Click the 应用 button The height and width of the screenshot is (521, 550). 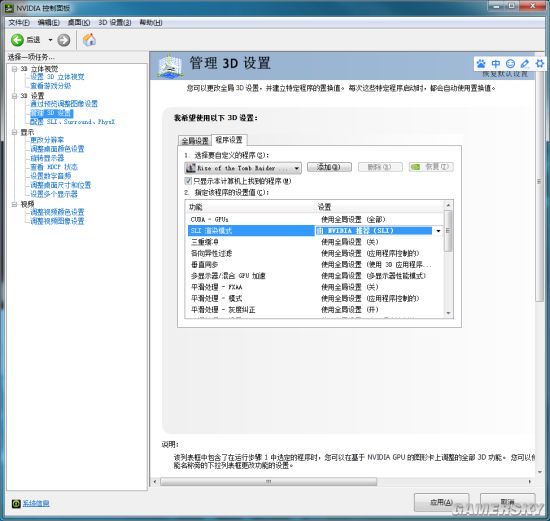(441, 502)
